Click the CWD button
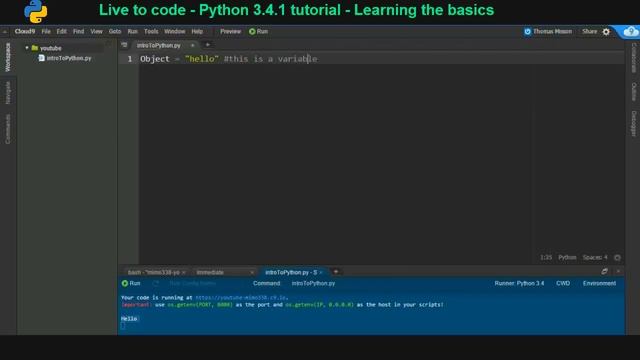 (x=563, y=283)
